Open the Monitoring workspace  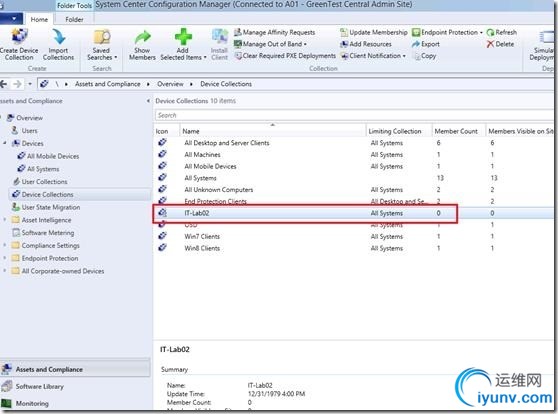(x=75, y=404)
